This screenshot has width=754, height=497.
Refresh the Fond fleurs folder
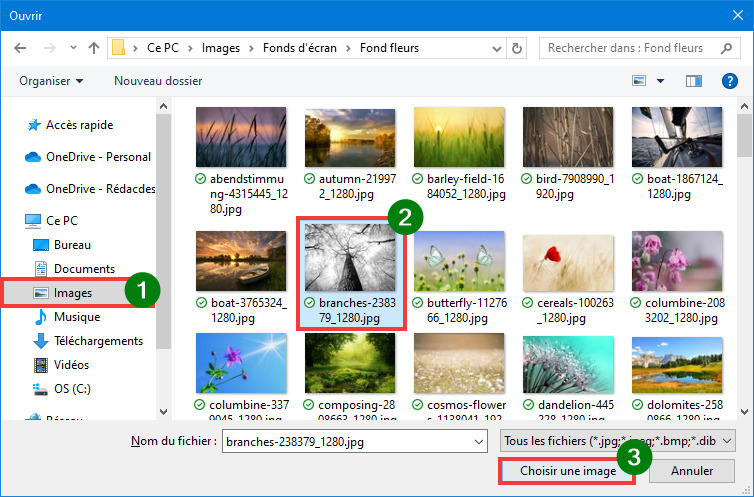pyautogui.click(x=516, y=49)
